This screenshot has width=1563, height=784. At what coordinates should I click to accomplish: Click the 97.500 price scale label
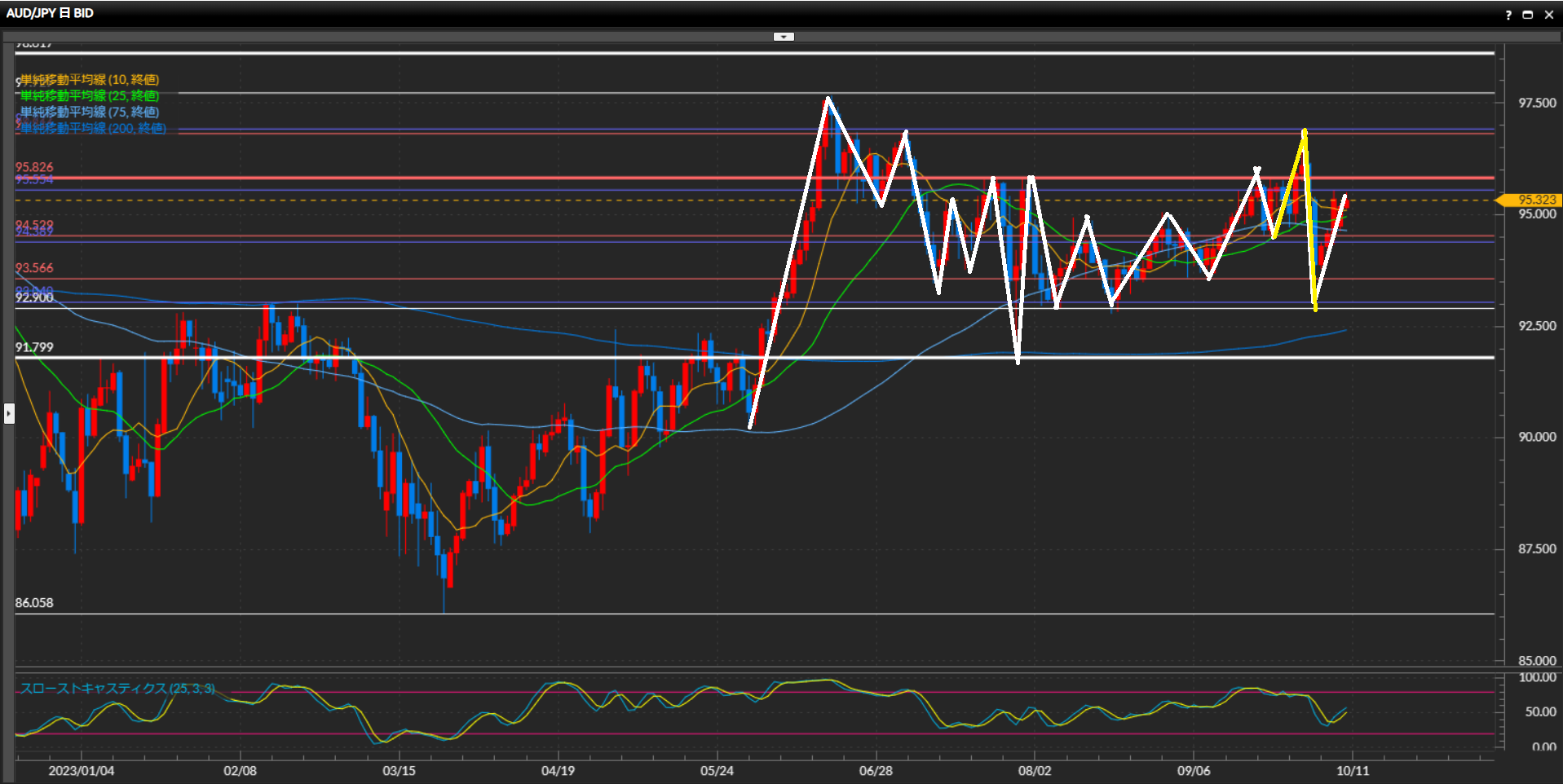[1537, 103]
